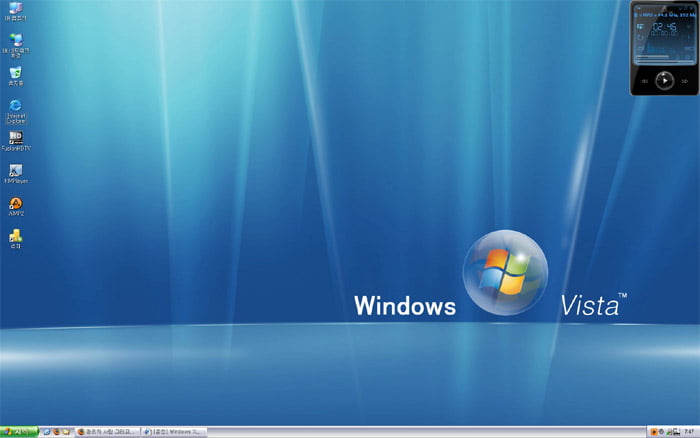Image resolution: width=700 pixels, height=438 pixels.
Task: Launch the FusionHDTV desktop shortcut
Action: click(16, 138)
